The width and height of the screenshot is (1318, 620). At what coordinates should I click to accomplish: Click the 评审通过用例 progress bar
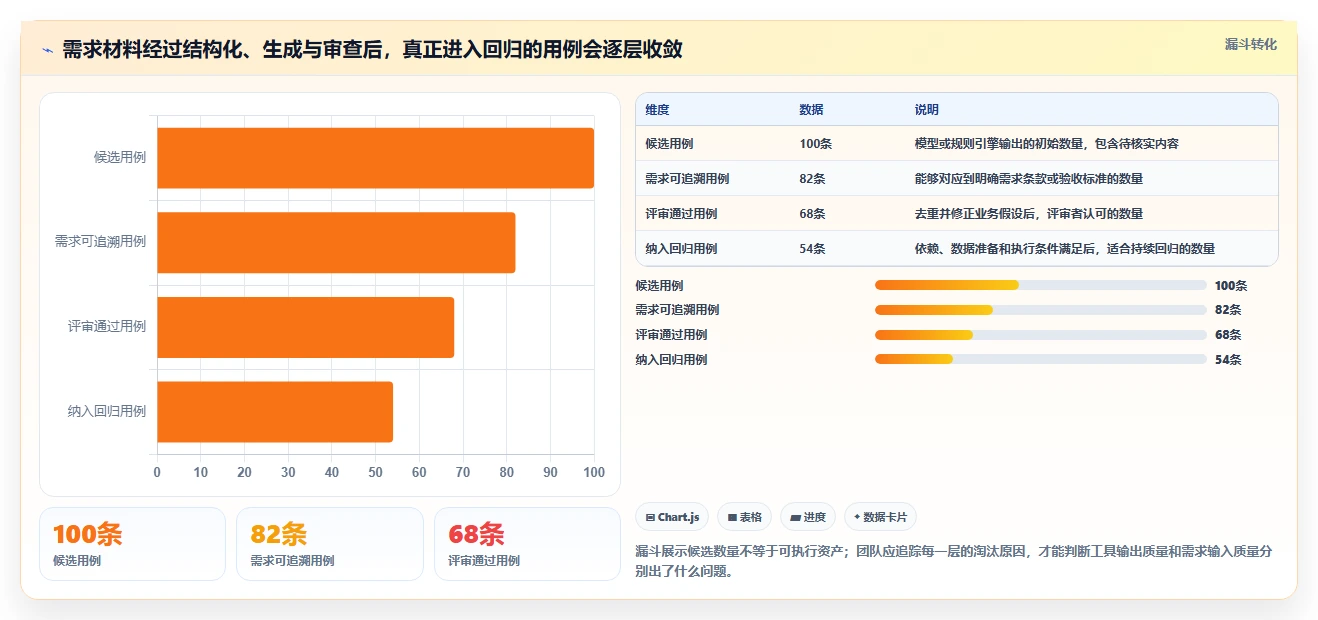coord(1041,335)
